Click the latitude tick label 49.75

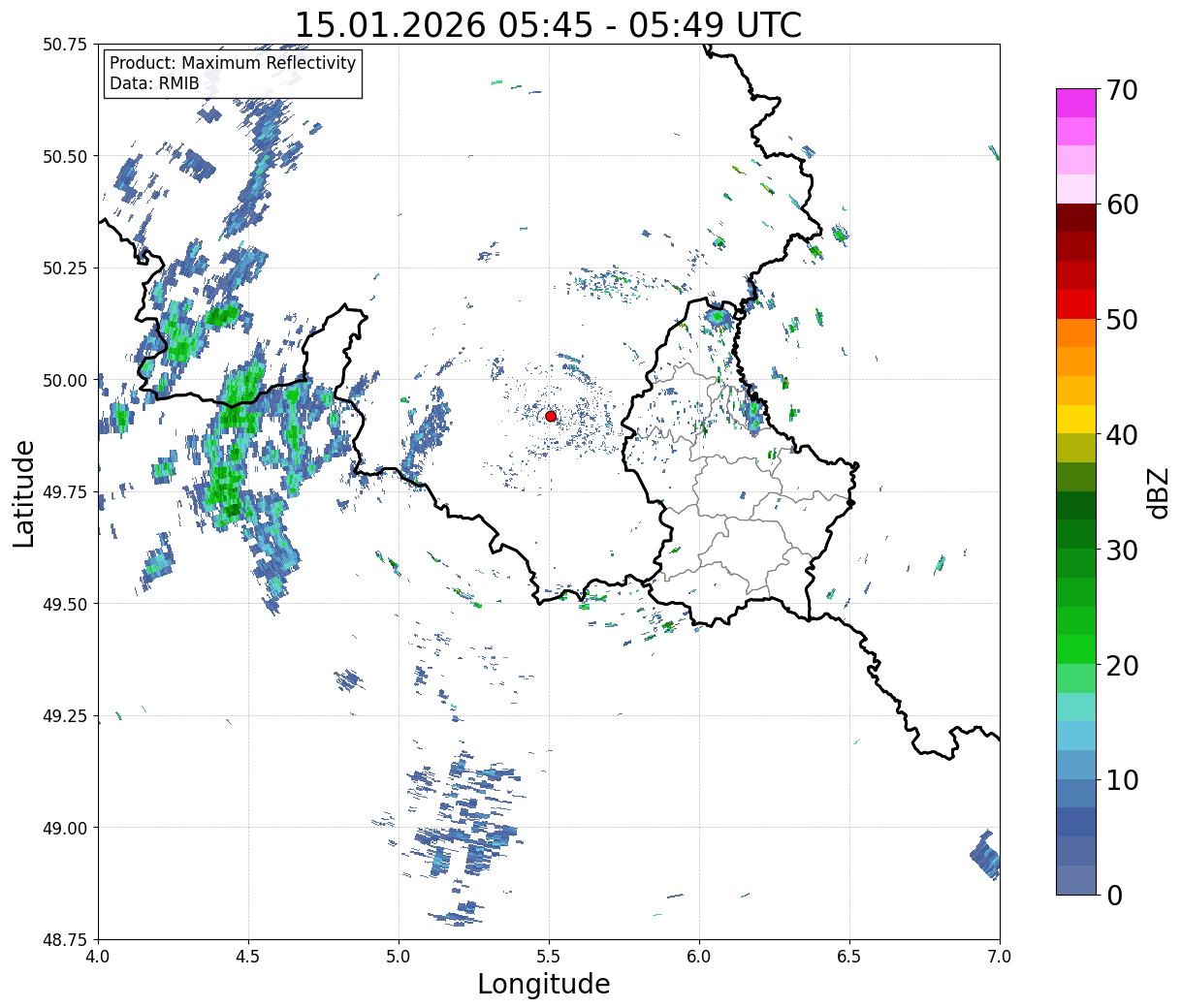pos(65,492)
